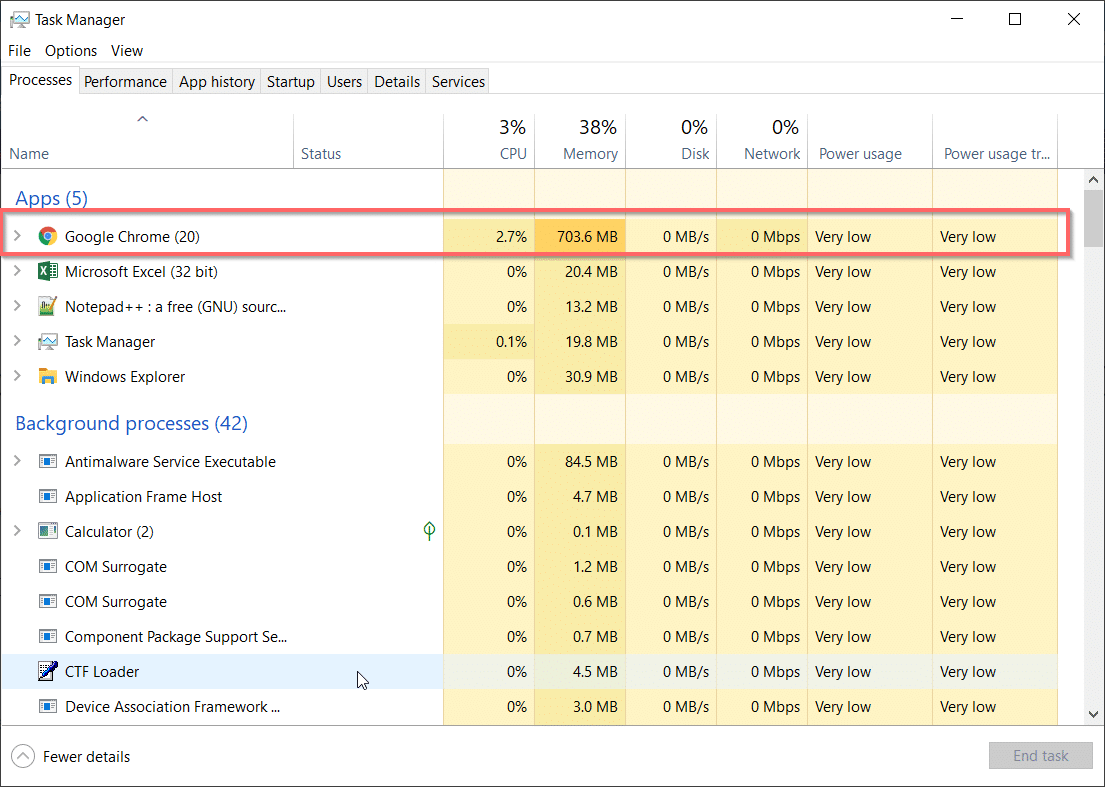This screenshot has width=1105, height=787.
Task: Click the Task Manager title bar icon
Action: click(20, 20)
